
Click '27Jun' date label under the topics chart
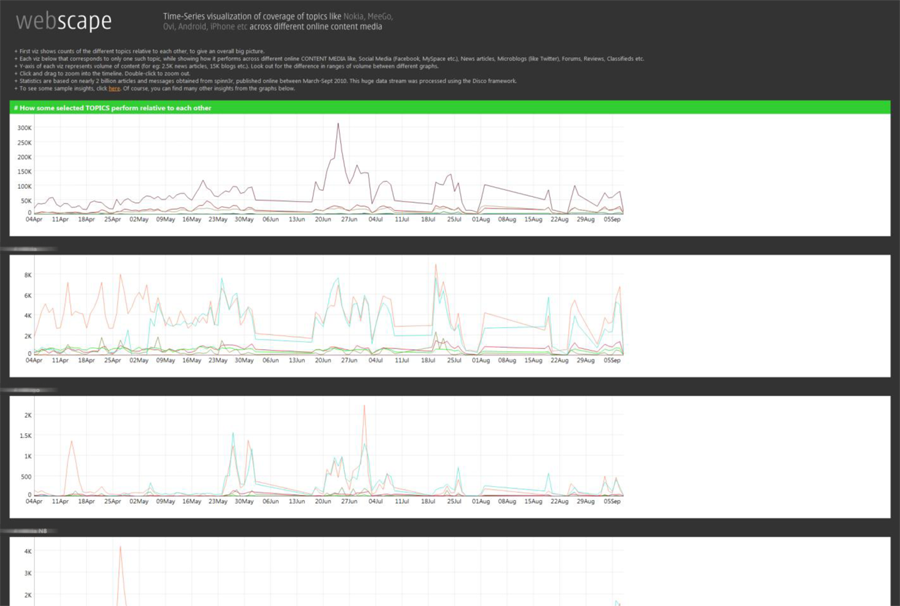[x=349, y=219]
